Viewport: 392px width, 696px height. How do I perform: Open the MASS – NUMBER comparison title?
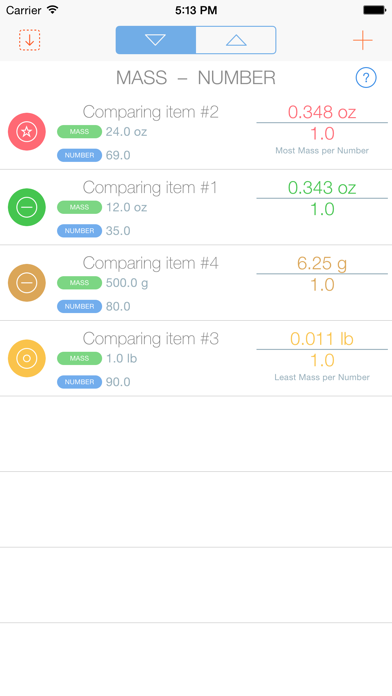pos(196,78)
